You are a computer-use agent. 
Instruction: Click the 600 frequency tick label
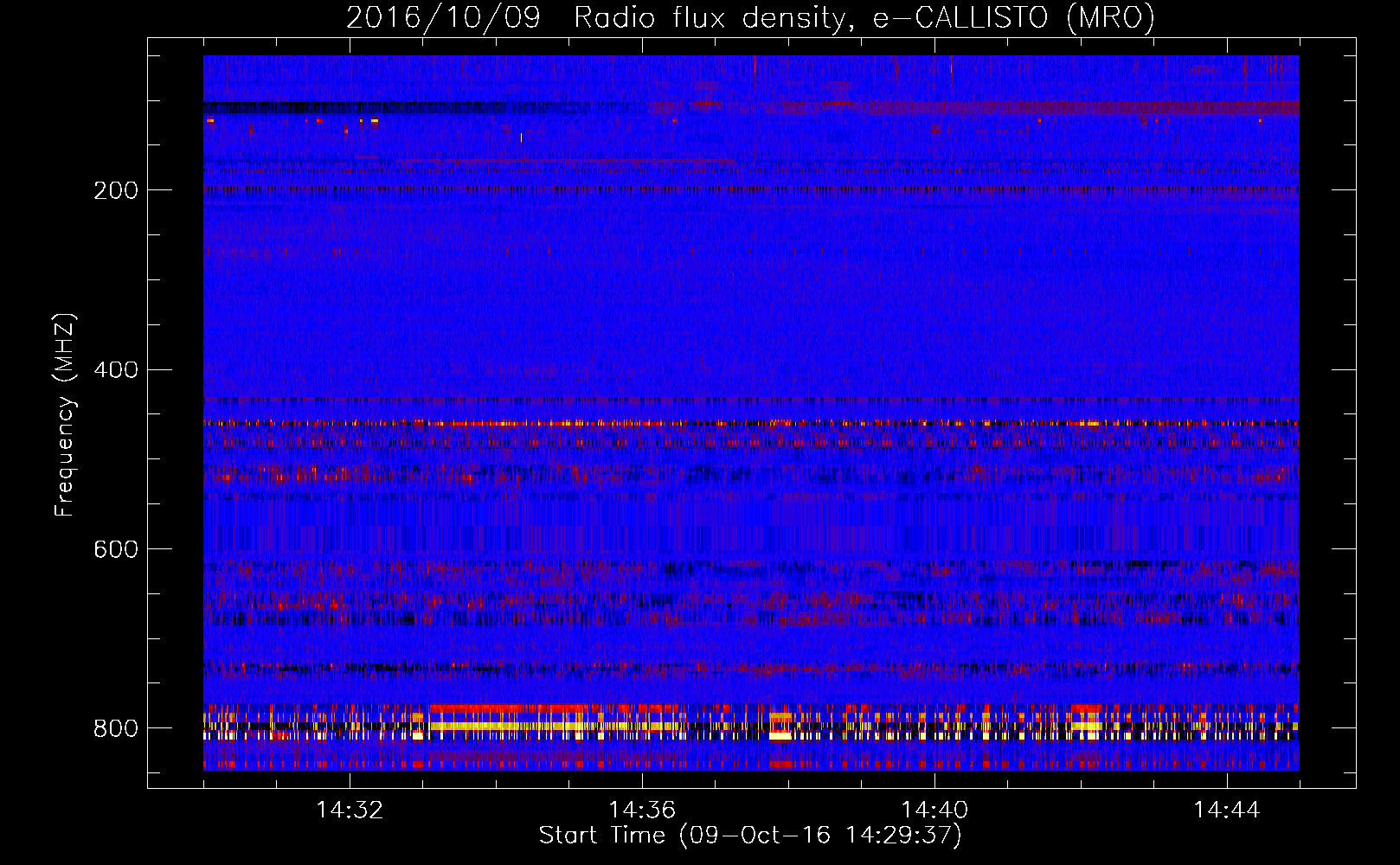click(116, 549)
